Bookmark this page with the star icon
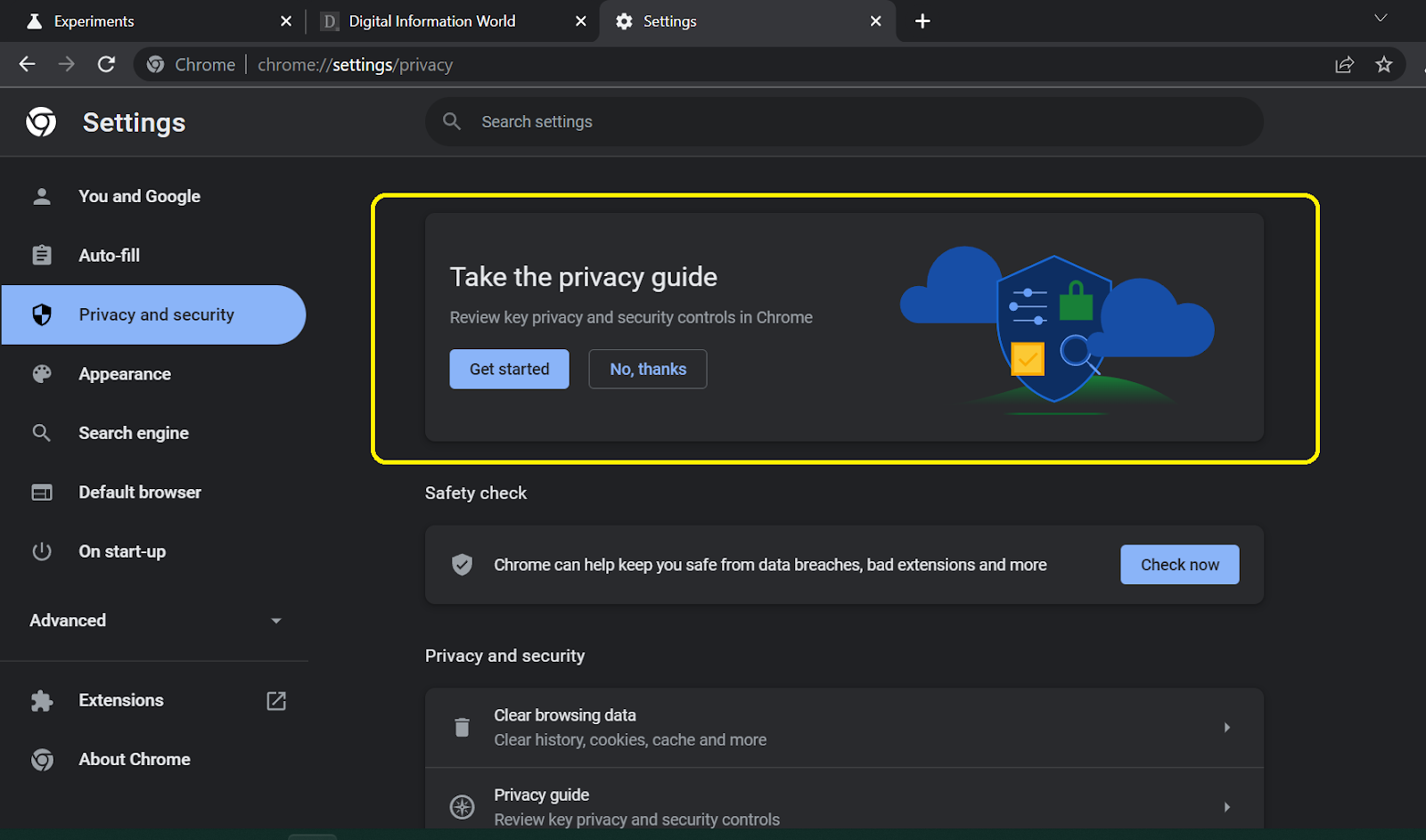 pyautogui.click(x=1384, y=64)
